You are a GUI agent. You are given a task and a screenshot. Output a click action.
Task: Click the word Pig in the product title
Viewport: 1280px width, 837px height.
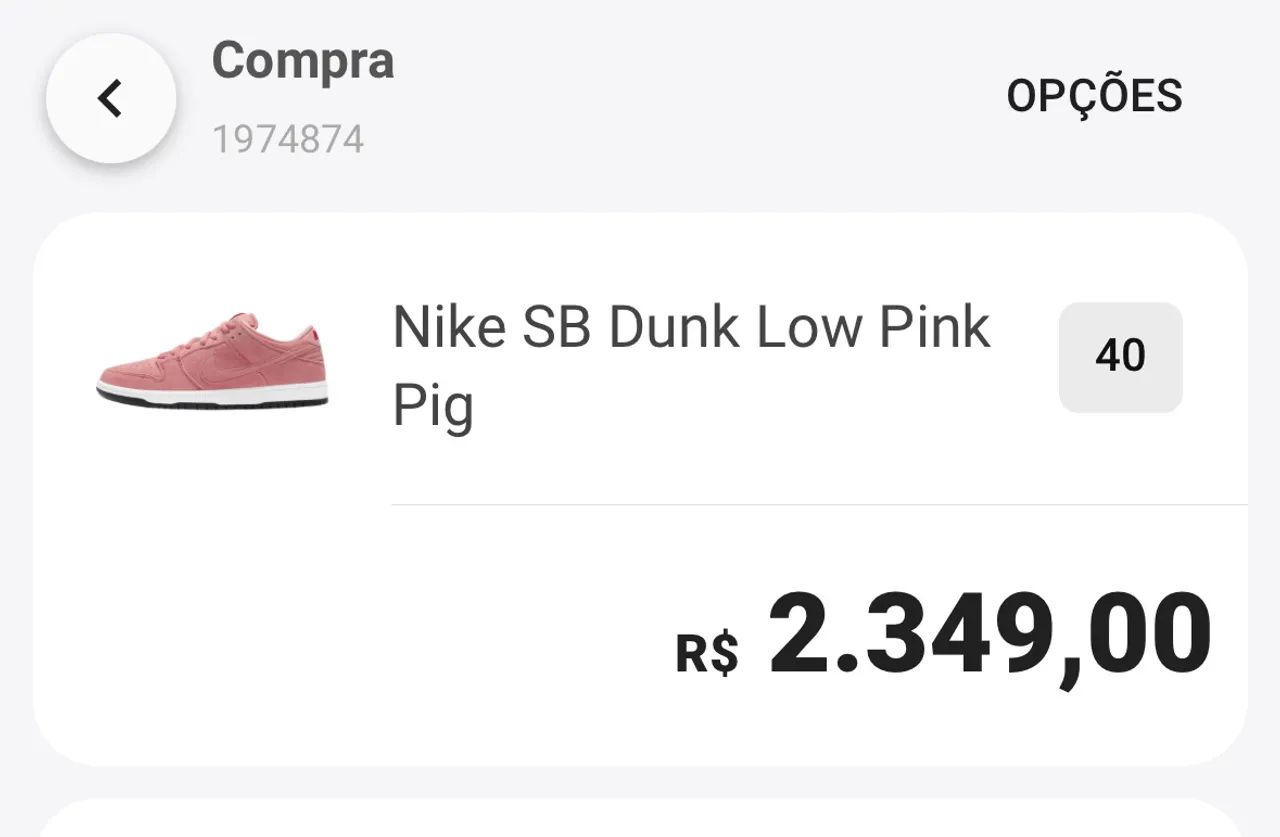(x=432, y=405)
